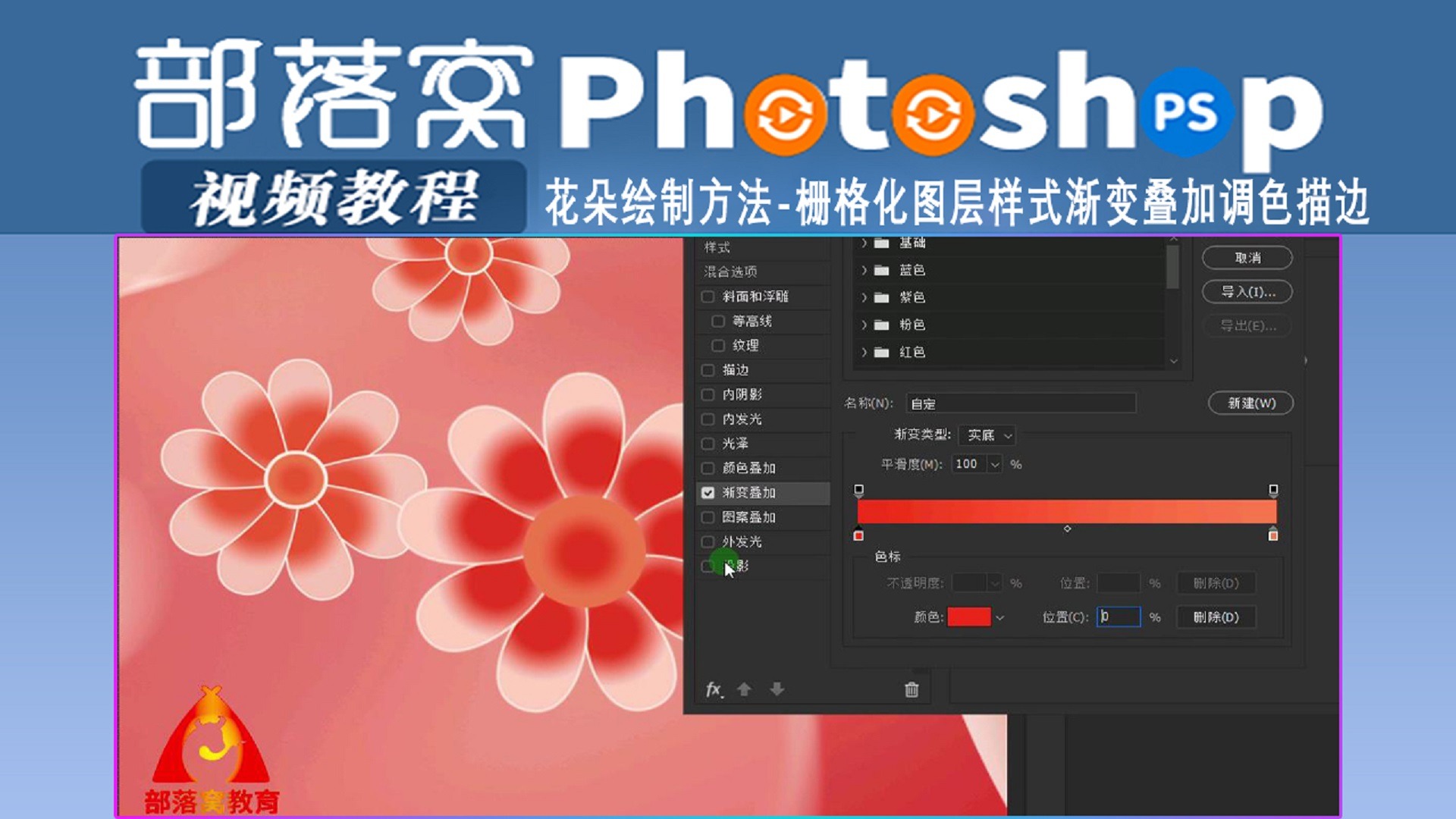
Task: Enable 内发光 effect checkbox
Action: pyautogui.click(x=708, y=419)
